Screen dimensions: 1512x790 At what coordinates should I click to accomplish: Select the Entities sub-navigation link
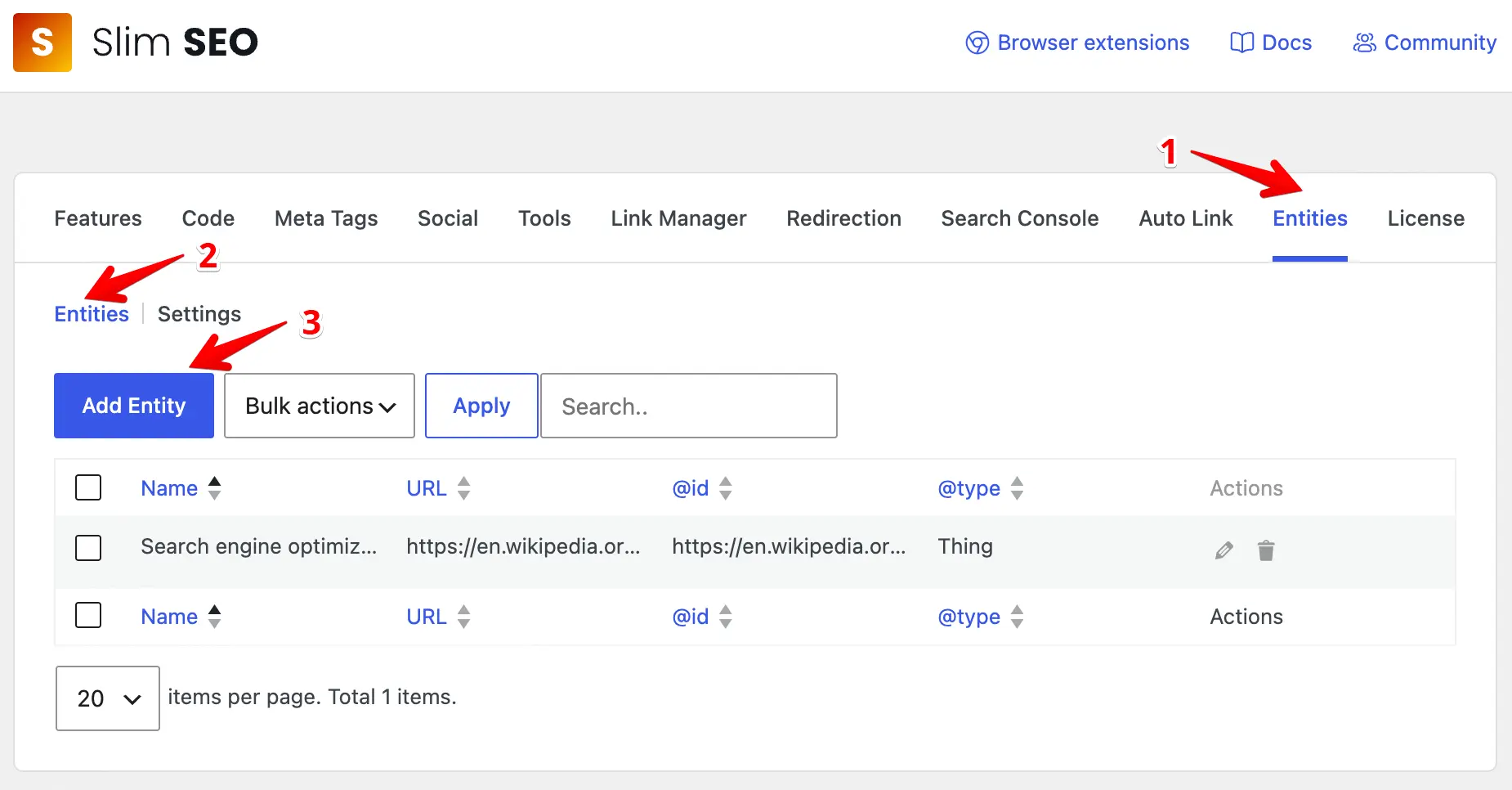tap(92, 314)
